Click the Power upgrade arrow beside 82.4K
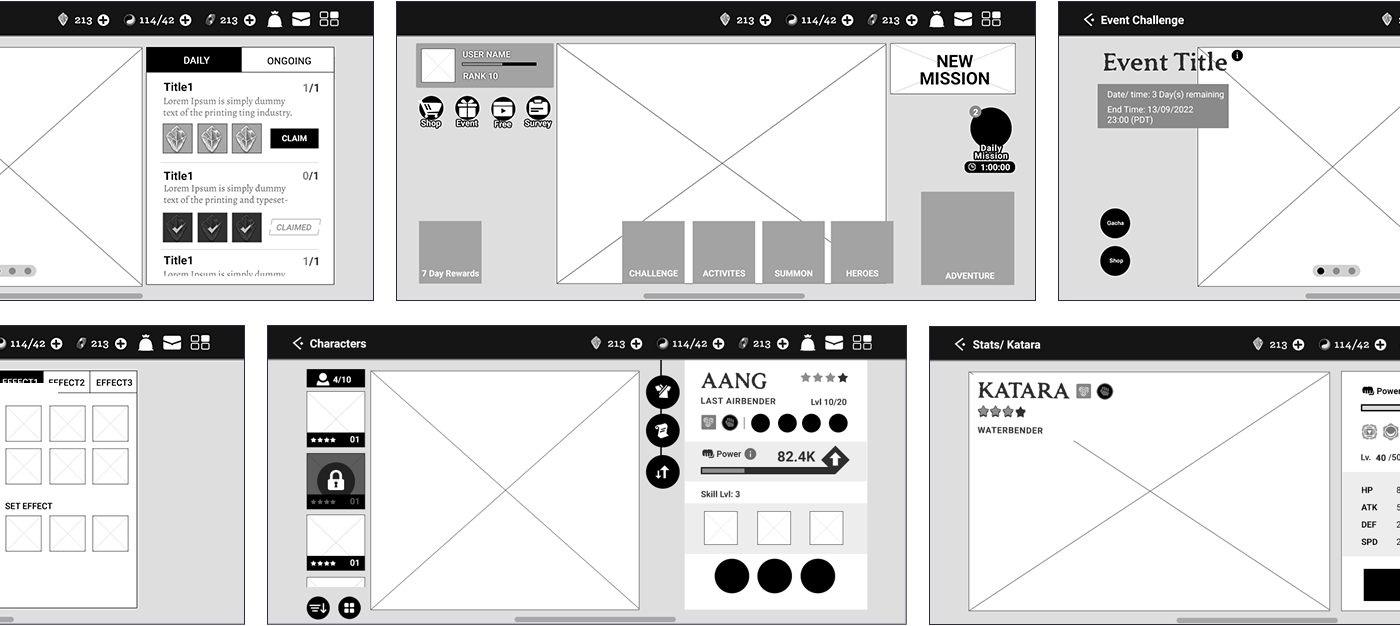Viewport: 1400px width, 626px height. click(x=834, y=459)
